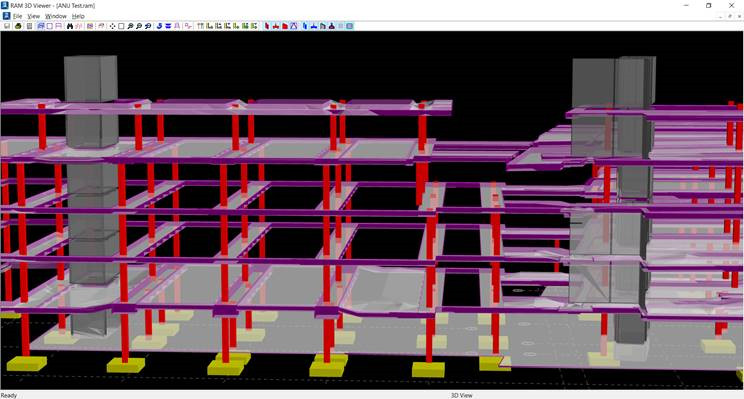
Task: Click the first magnifier zoom icon
Action: [x=130, y=26]
